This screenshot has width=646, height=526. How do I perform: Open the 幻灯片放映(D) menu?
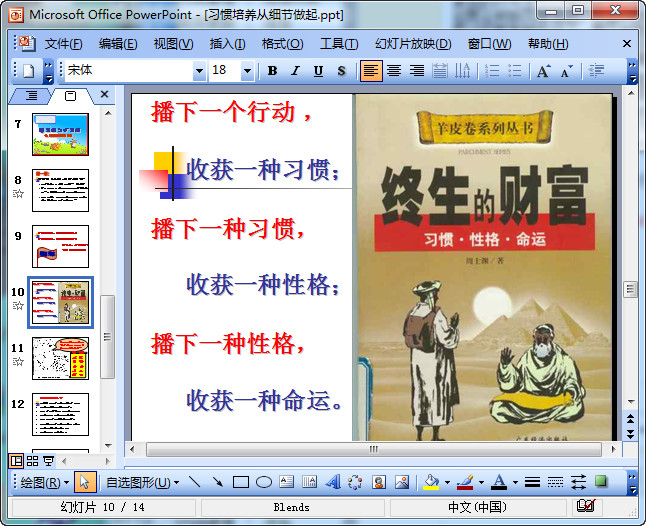click(x=413, y=44)
